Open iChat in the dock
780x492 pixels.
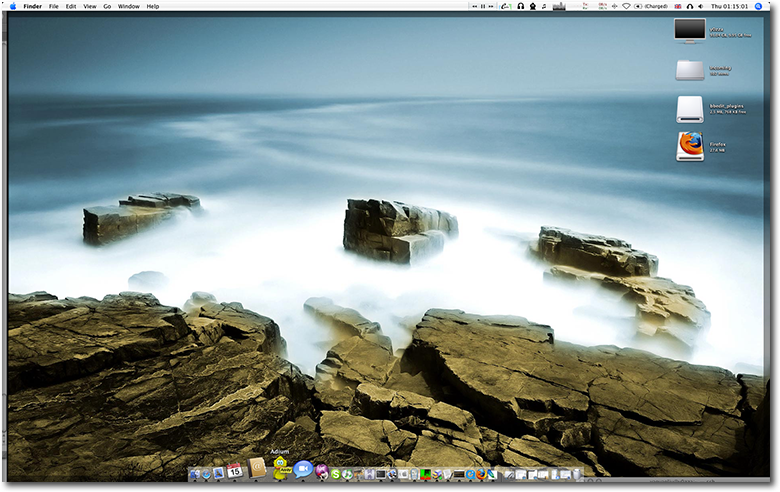(x=303, y=469)
